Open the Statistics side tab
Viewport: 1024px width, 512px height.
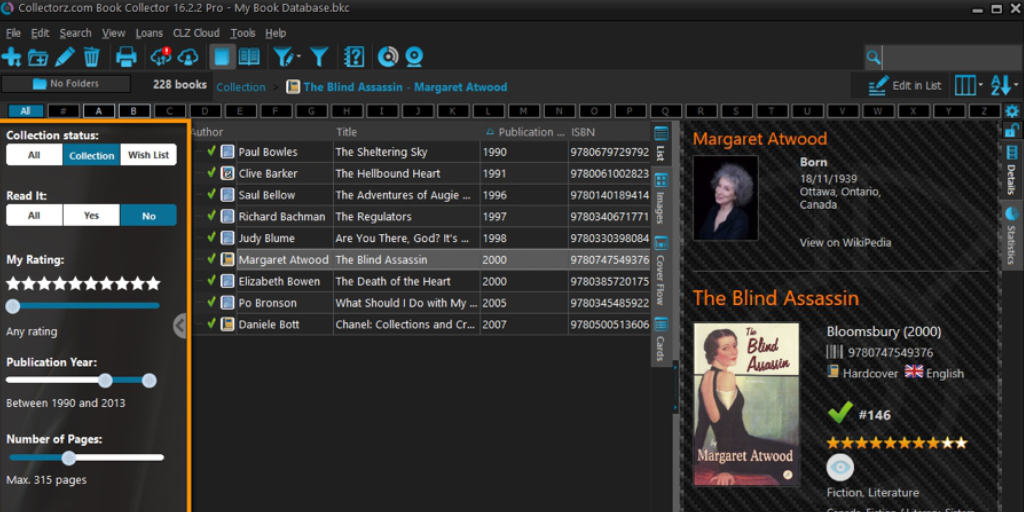1011,236
